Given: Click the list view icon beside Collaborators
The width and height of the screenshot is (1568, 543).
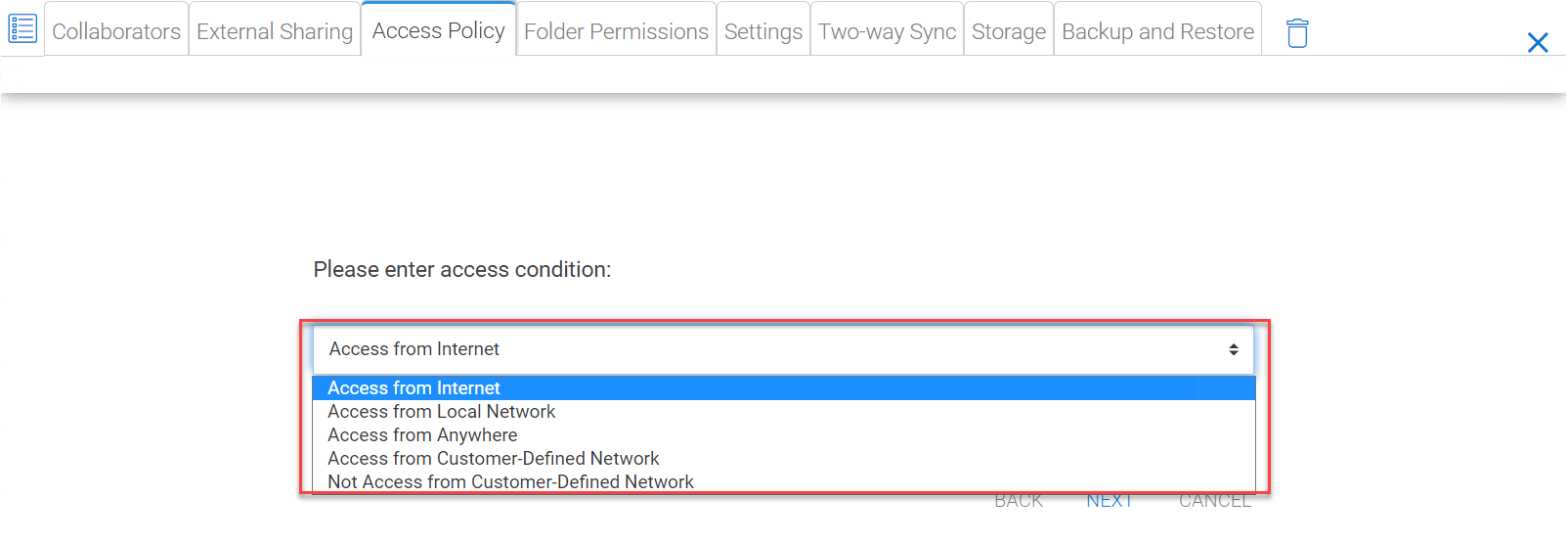Looking at the screenshot, I should (22, 28).
